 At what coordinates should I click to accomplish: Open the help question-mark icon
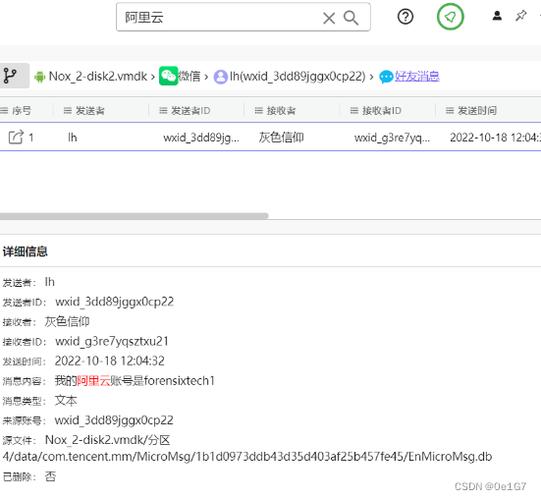[x=405, y=17]
